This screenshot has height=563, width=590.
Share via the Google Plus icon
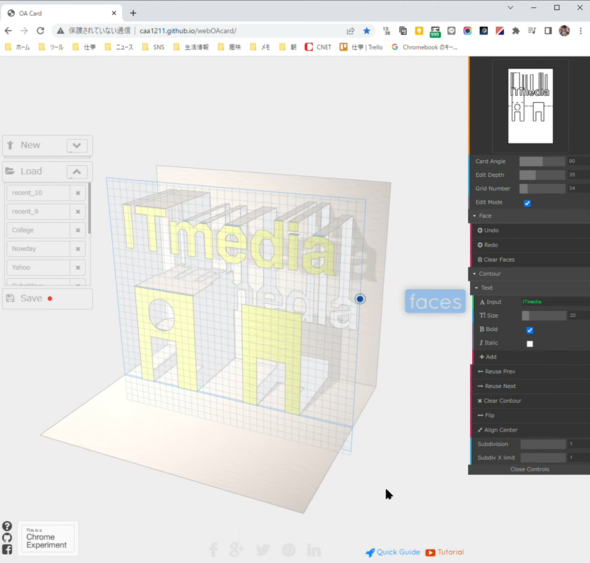tap(236, 550)
